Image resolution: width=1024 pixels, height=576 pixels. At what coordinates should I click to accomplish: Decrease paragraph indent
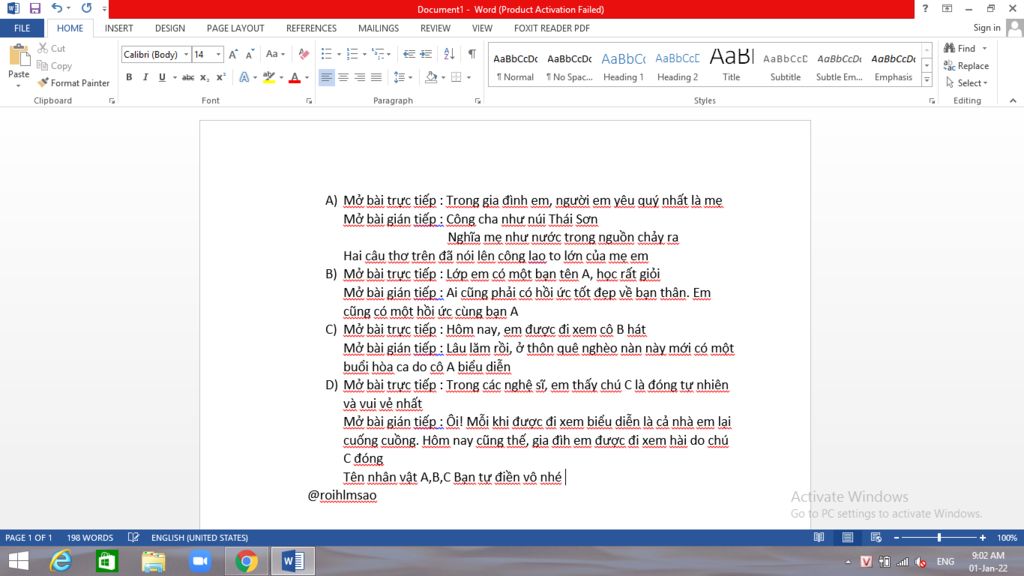pyautogui.click(x=409, y=54)
